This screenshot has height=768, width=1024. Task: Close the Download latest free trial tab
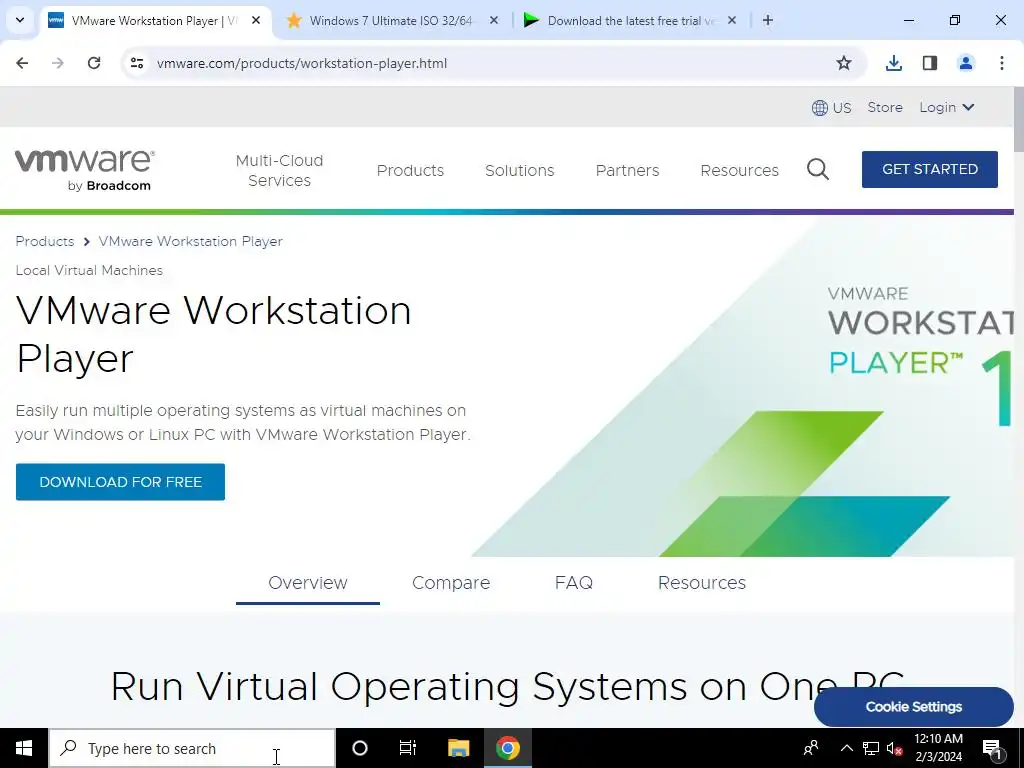(x=732, y=20)
